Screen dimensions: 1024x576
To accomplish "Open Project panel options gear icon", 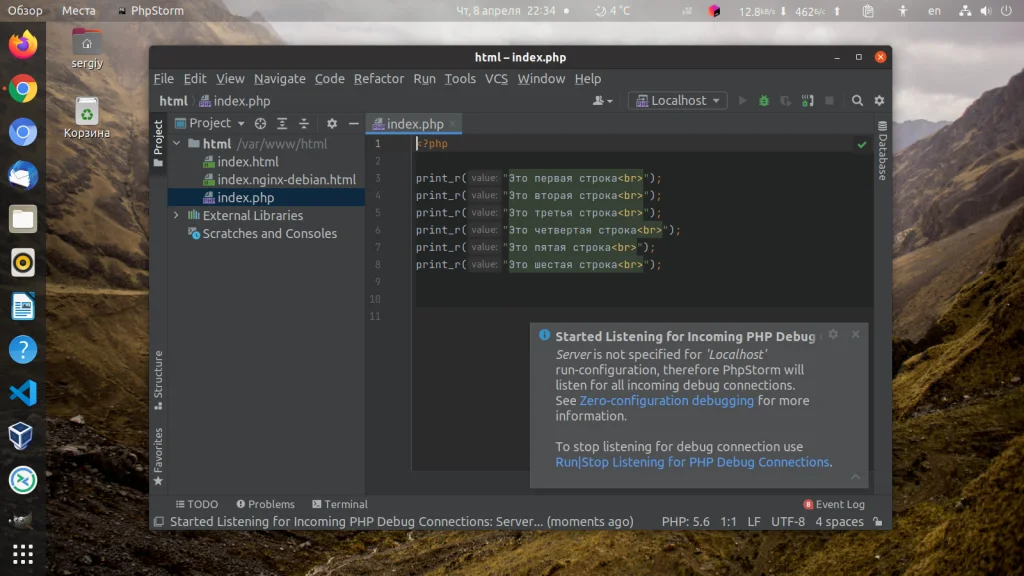I will (331, 123).
